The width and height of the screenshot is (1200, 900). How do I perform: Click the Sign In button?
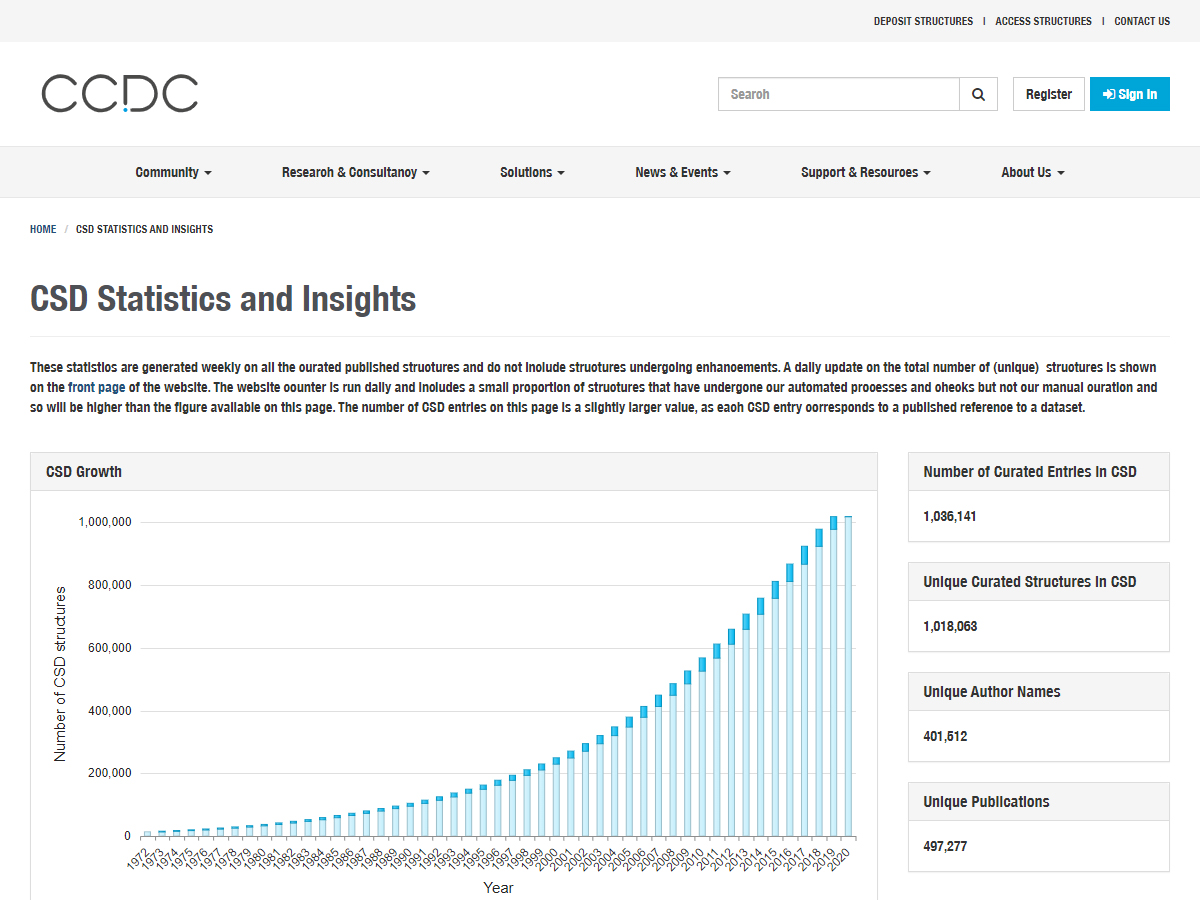1129,94
